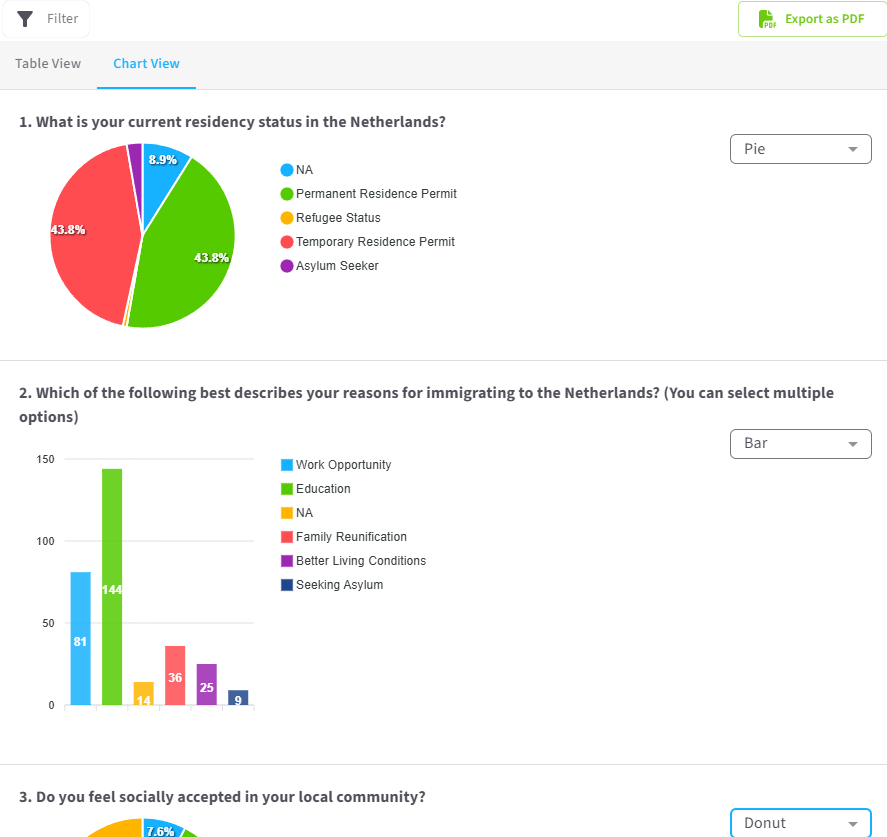The image size is (887, 837).
Task: Toggle Better Living Conditions legend item
Action: pos(354,561)
